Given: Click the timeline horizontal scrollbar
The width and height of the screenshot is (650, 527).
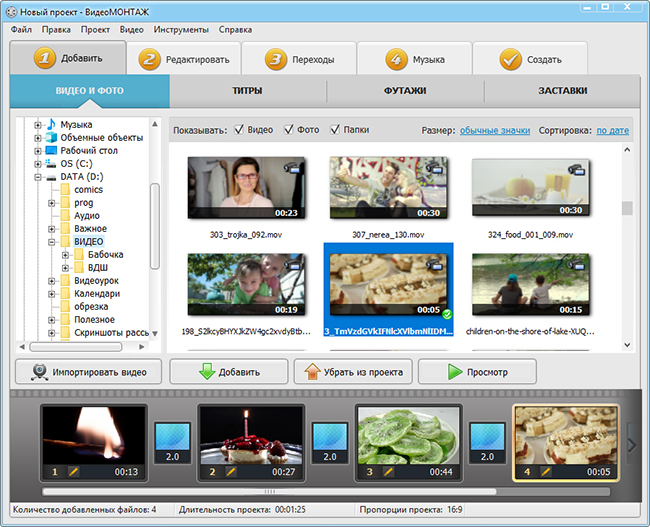Looking at the screenshot, I should tap(268, 492).
